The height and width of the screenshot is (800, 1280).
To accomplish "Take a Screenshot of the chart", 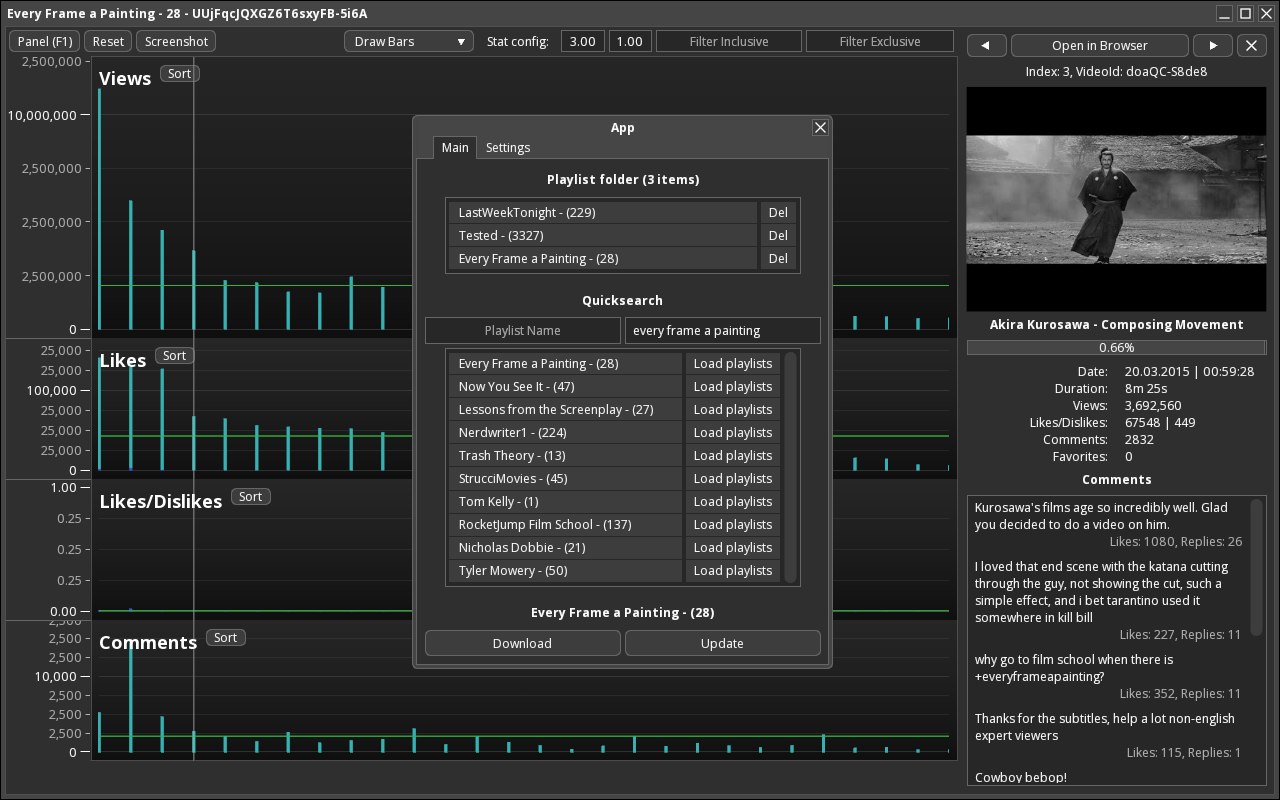I will (177, 41).
